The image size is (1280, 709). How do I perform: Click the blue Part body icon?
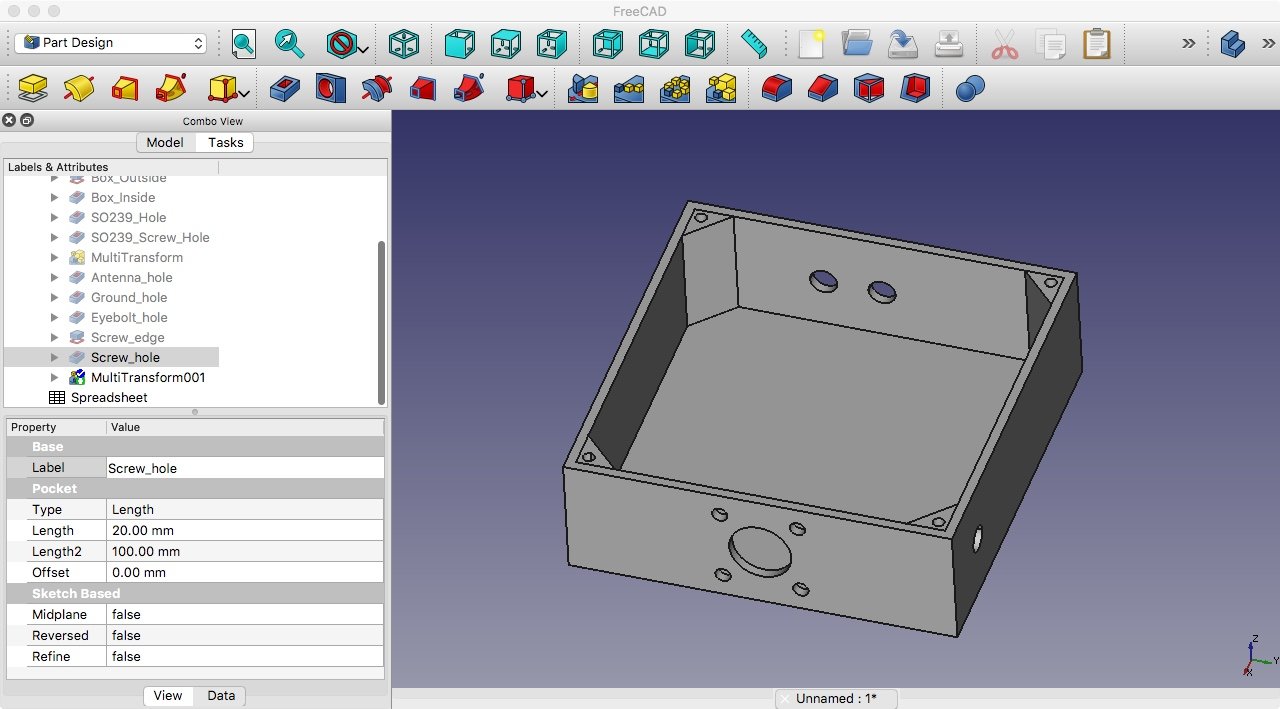[x=1233, y=43]
